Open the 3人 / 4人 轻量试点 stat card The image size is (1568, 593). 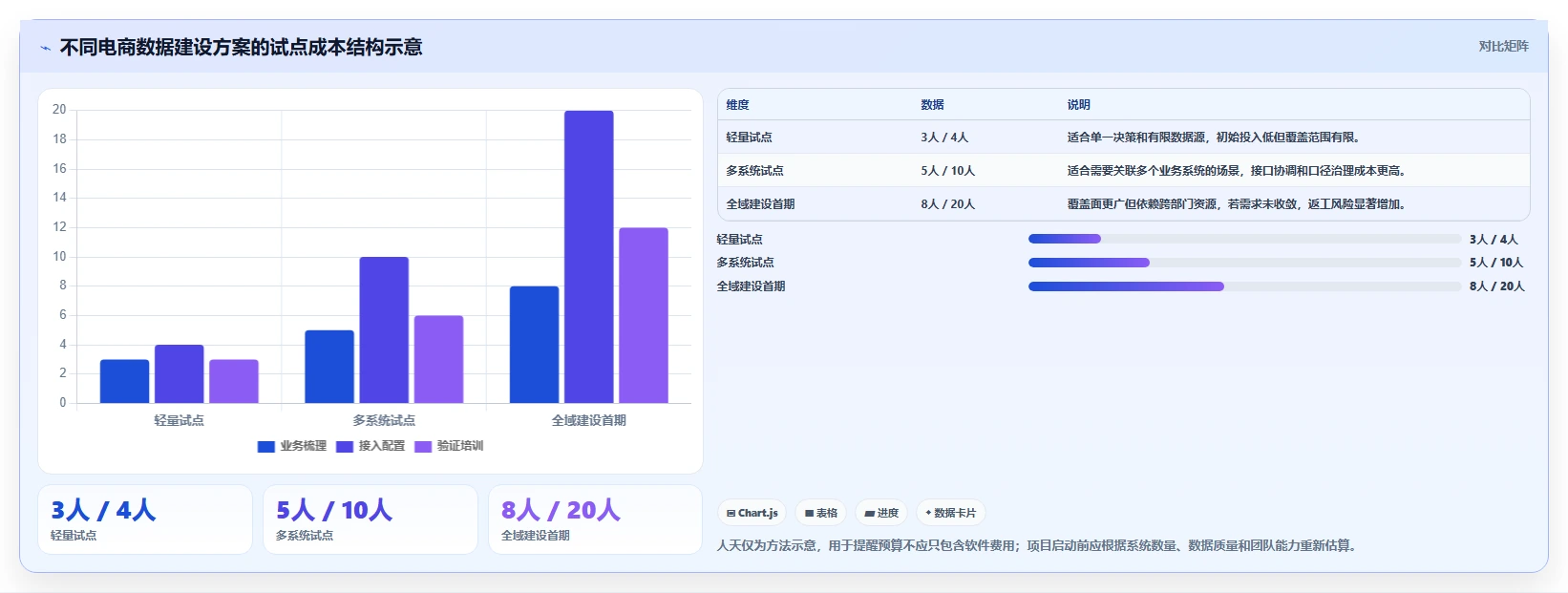(x=145, y=519)
